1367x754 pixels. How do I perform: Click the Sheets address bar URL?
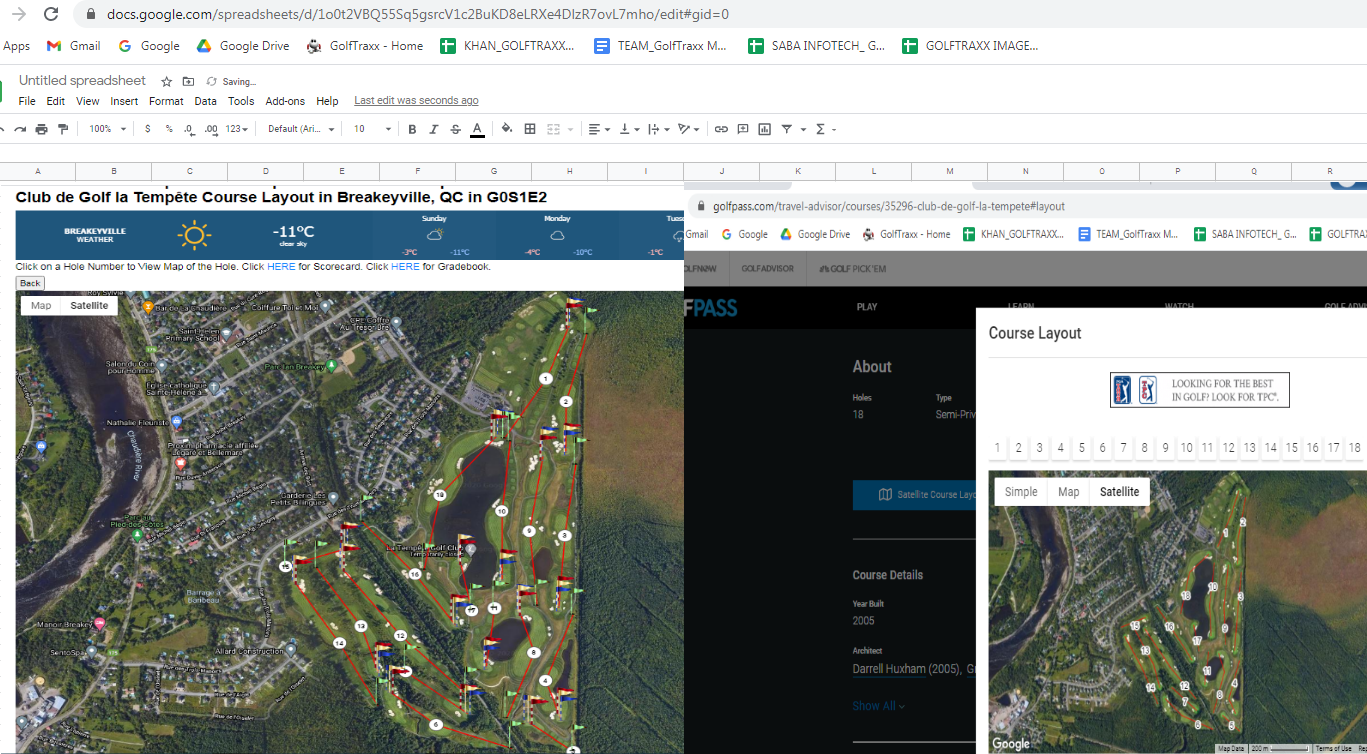418,14
